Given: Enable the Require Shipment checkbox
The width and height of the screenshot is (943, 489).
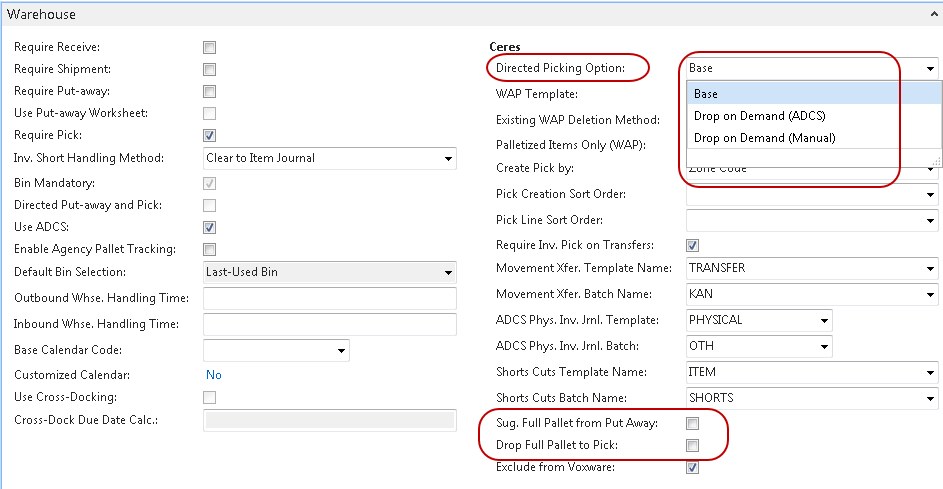Looking at the screenshot, I should point(210,69).
